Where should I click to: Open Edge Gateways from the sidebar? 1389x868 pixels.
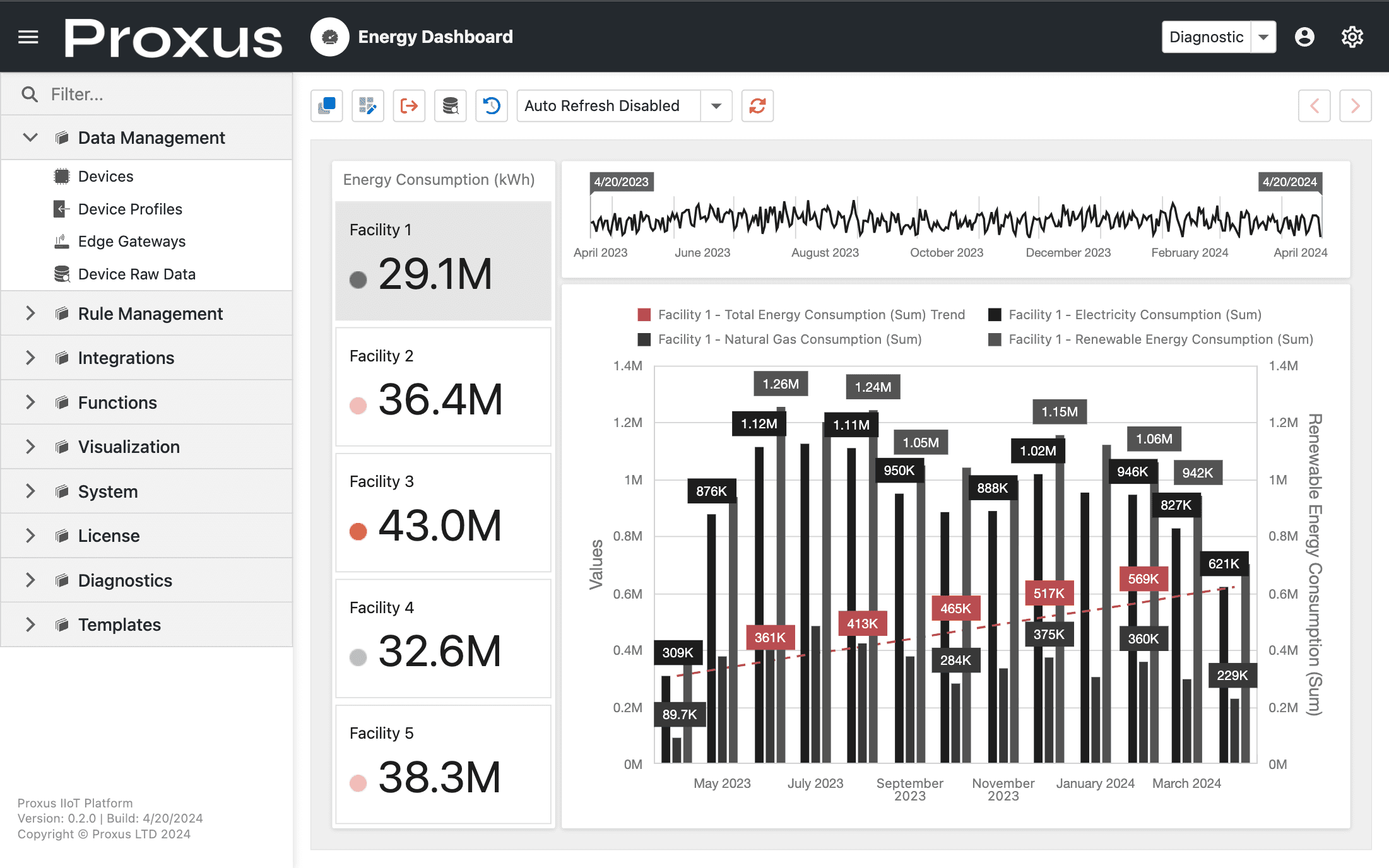tap(131, 241)
